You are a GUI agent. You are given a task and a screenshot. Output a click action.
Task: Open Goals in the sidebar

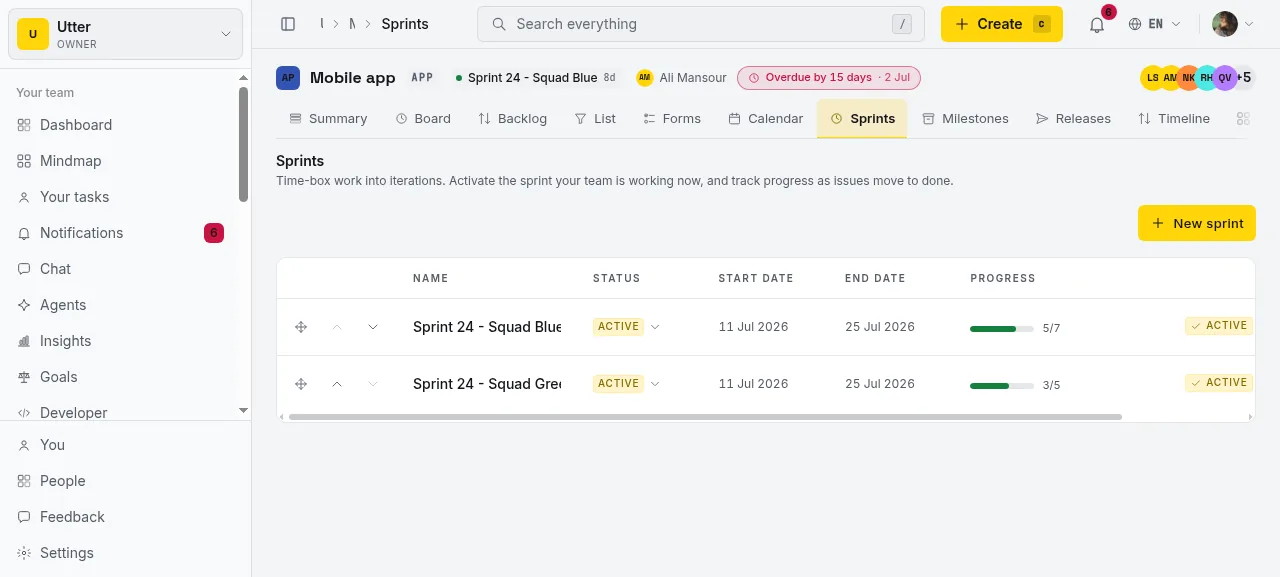tap(120, 377)
